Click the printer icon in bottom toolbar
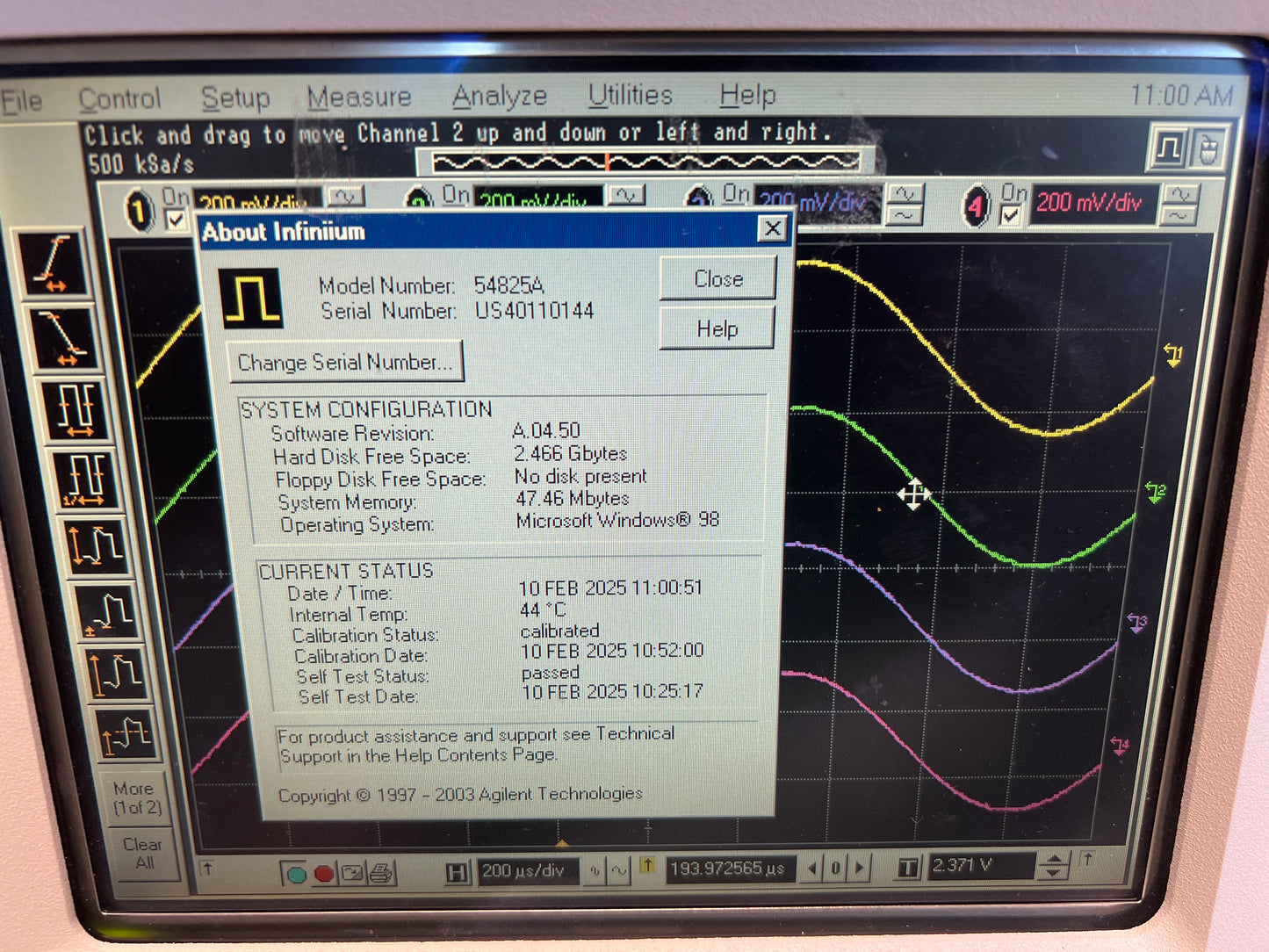Image resolution: width=1269 pixels, height=952 pixels. click(380, 874)
